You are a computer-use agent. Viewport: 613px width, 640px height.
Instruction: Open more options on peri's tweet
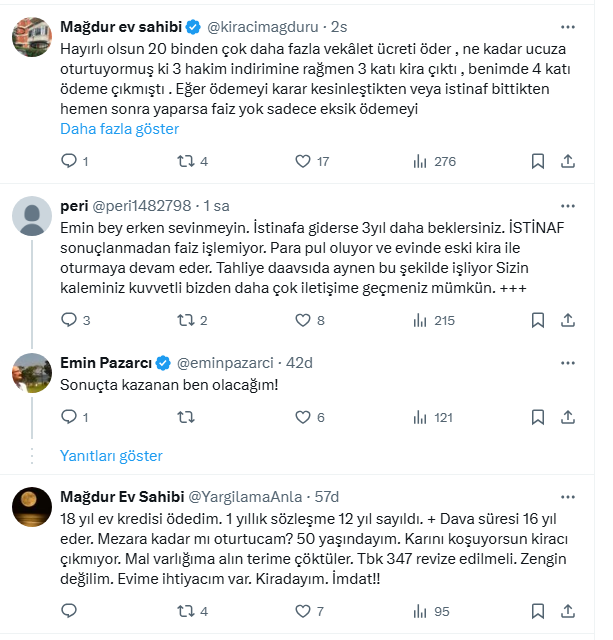568,206
